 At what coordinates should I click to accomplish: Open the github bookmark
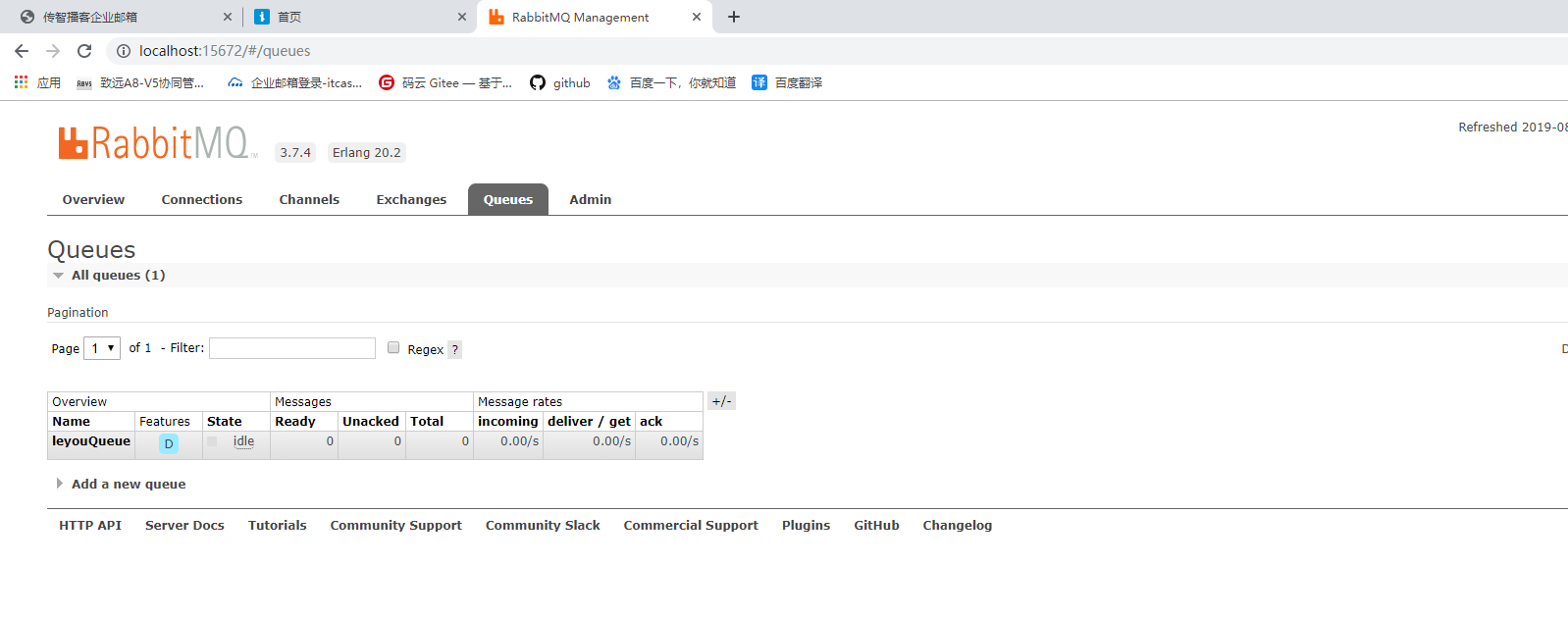pos(560,82)
